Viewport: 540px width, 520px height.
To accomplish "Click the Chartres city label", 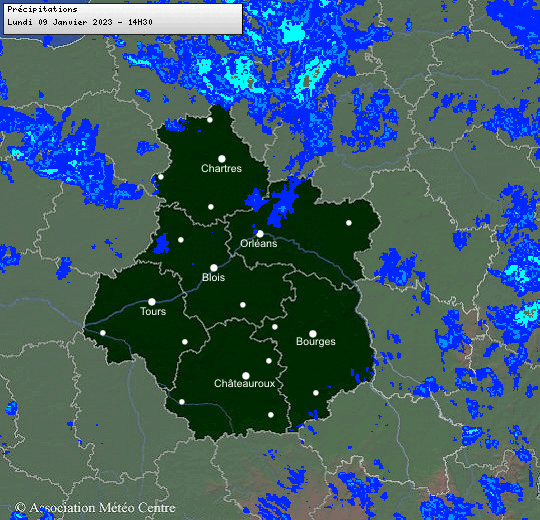I will tap(221, 168).
